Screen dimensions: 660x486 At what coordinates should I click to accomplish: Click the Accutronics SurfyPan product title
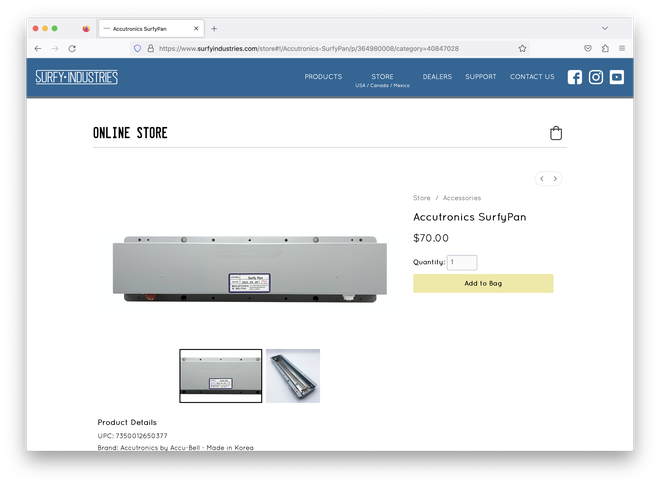point(470,217)
